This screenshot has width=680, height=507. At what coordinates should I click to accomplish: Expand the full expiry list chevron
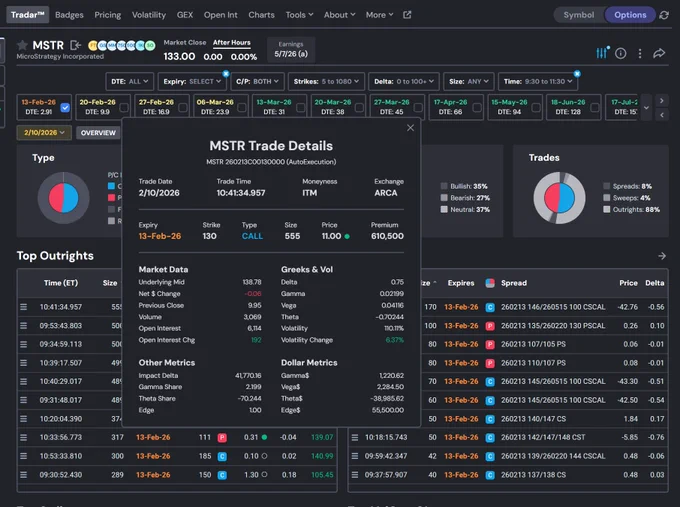646,108
